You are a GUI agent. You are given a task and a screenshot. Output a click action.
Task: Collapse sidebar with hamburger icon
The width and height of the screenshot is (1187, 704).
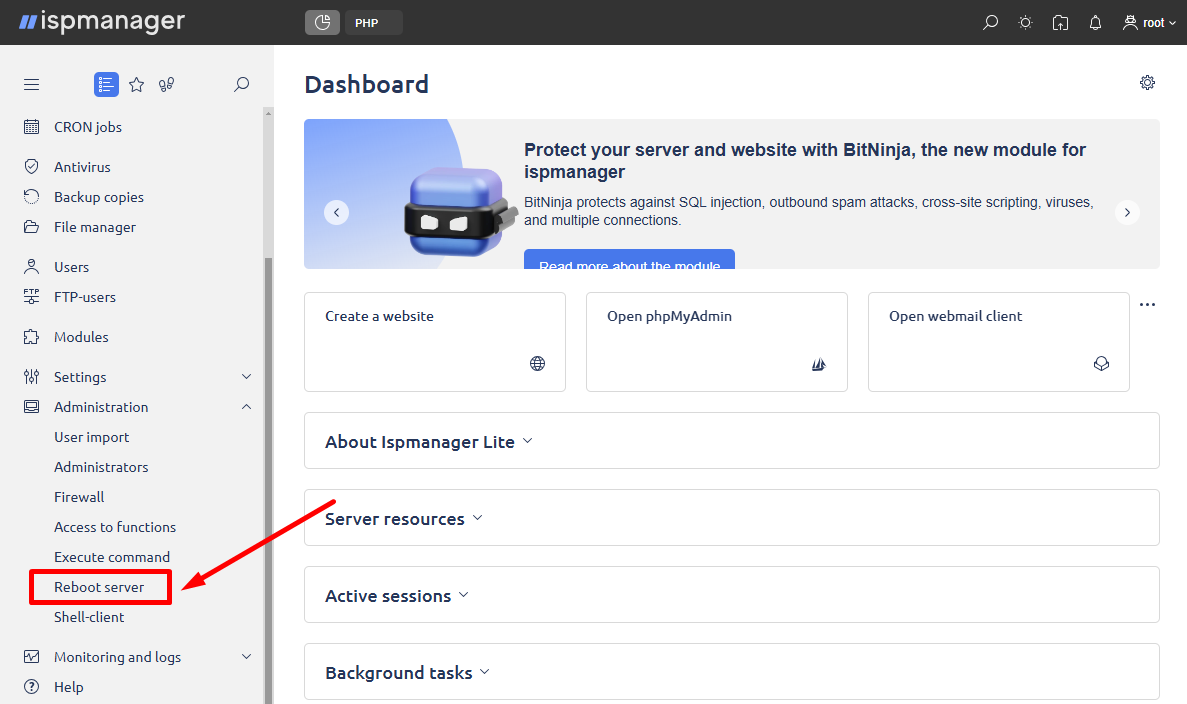pos(31,85)
